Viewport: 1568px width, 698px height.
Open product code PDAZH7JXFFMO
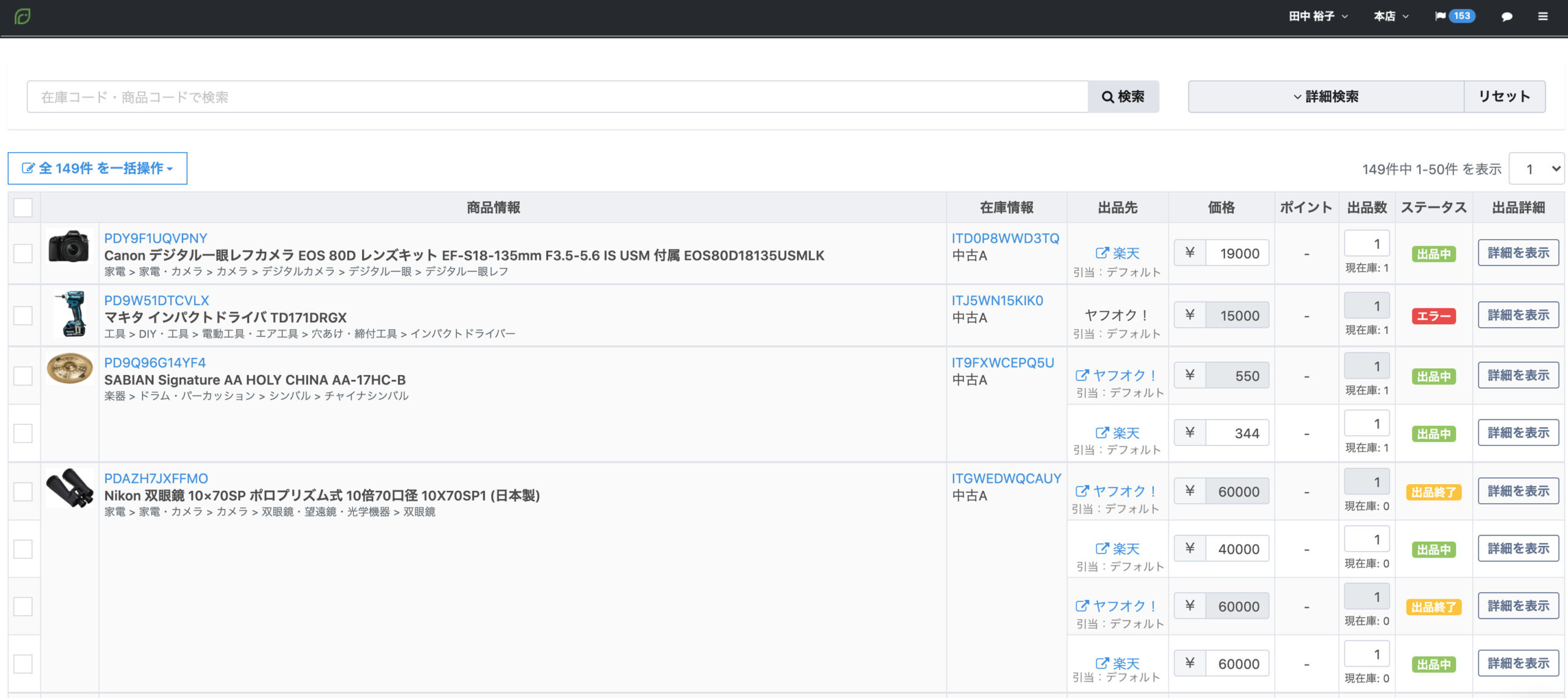point(156,479)
